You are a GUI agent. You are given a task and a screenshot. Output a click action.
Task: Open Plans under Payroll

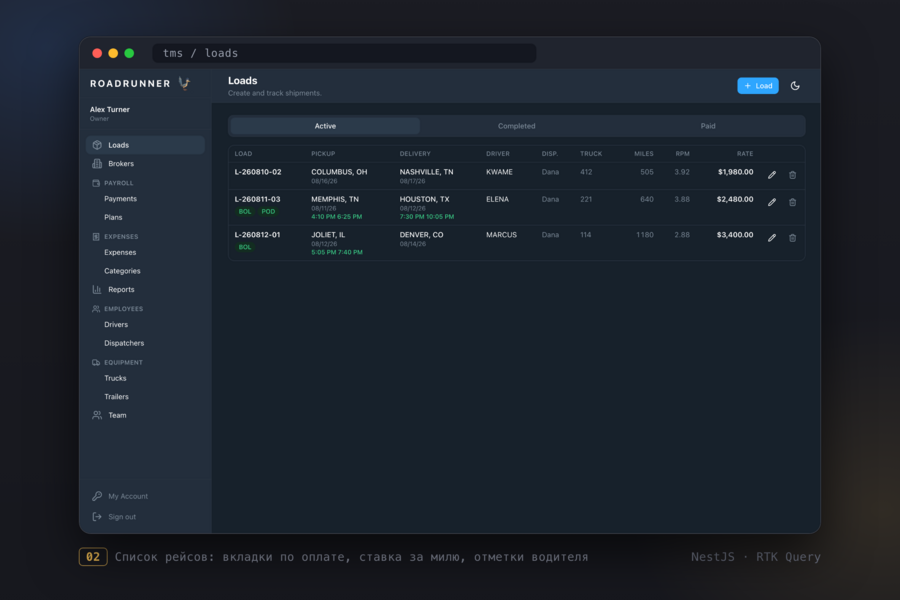pos(113,217)
